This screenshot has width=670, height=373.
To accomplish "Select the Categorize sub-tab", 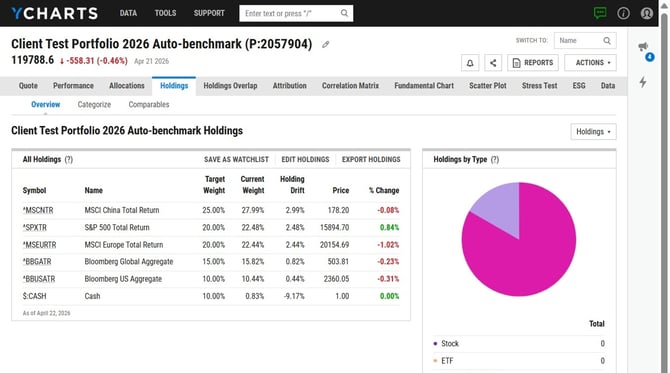I will pos(94,105).
